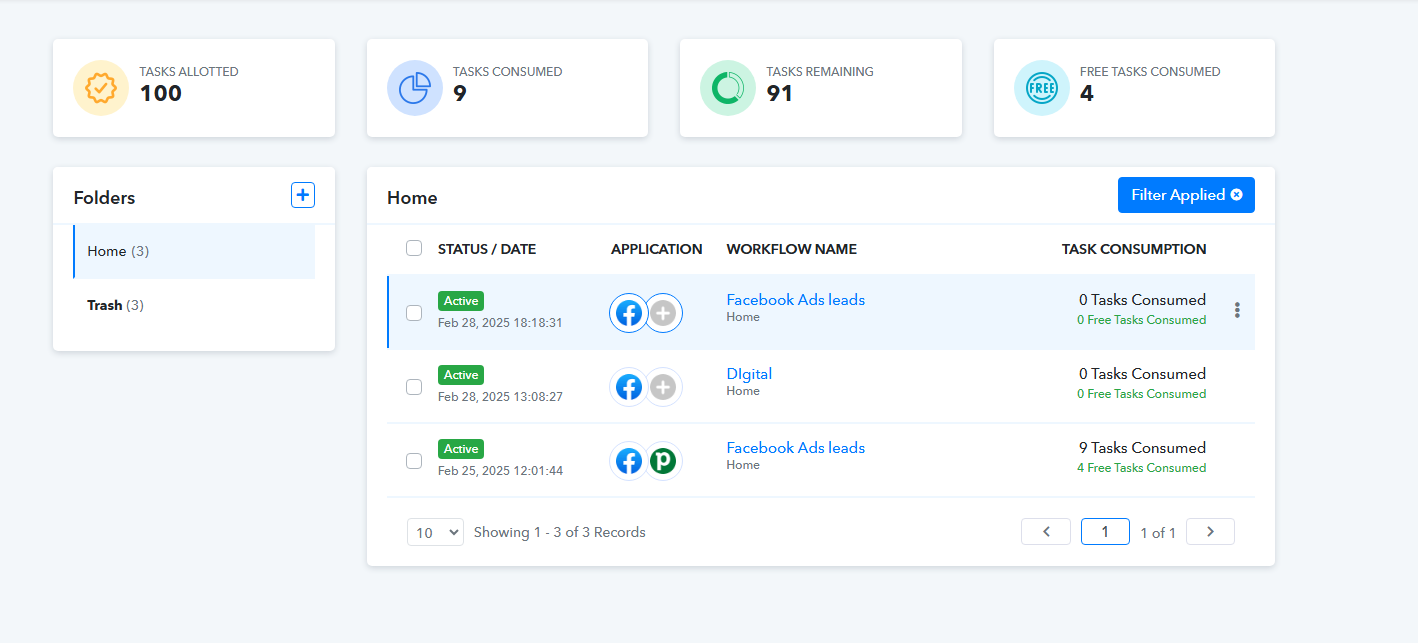Click Facebook icon in Feb 28 18:18:31 row
The height and width of the screenshot is (643, 1418).
point(629,313)
